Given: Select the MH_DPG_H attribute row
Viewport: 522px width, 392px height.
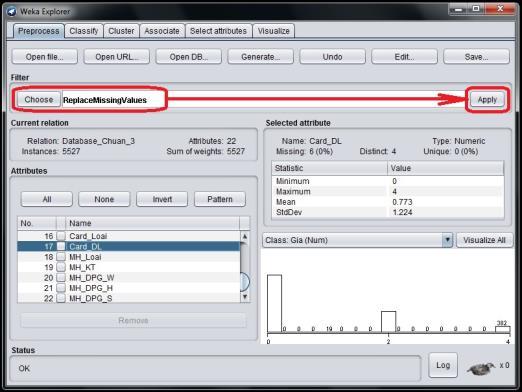Looking at the screenshot, I should click(129, 288).
